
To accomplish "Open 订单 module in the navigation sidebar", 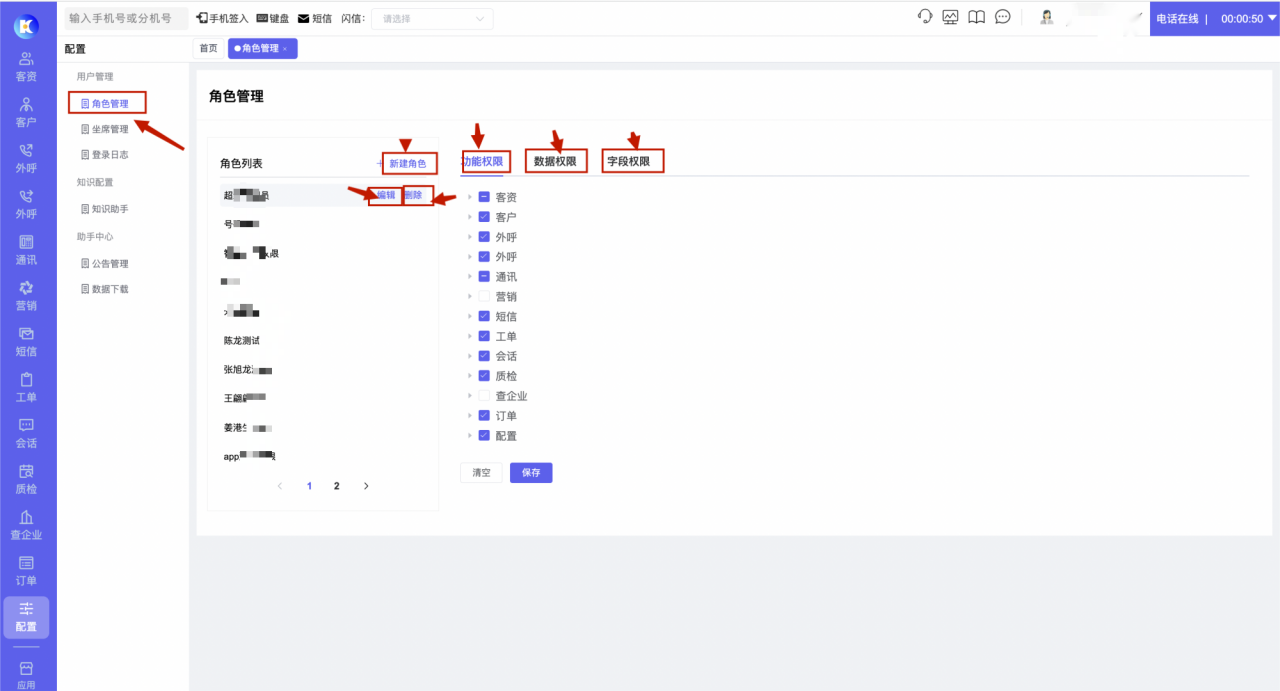I will (27, 571).
